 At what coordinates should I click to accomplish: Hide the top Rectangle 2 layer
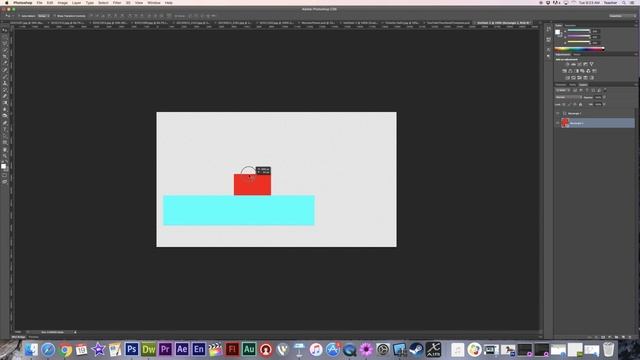(x=558, y=113)
